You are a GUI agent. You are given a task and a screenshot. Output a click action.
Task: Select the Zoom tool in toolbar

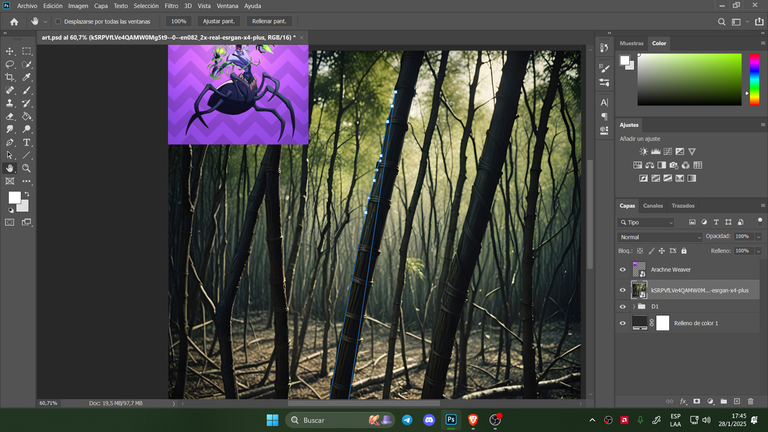pos(26,168)
